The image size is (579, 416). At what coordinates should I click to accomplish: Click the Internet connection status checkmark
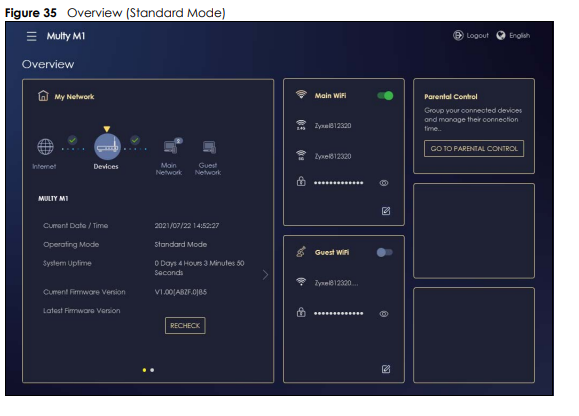point(72,140)
